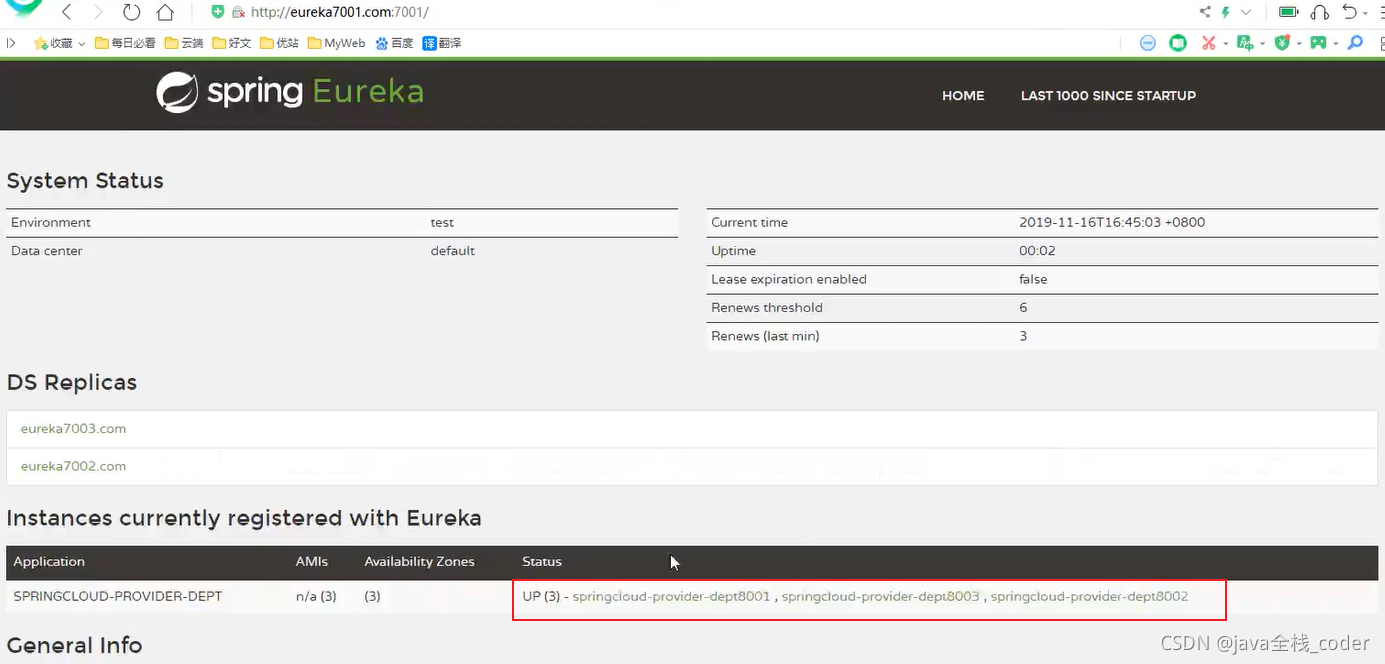Click the 收藏 favorites star icon
Viewport: 1385px width, 664px height.
(41, 43)
